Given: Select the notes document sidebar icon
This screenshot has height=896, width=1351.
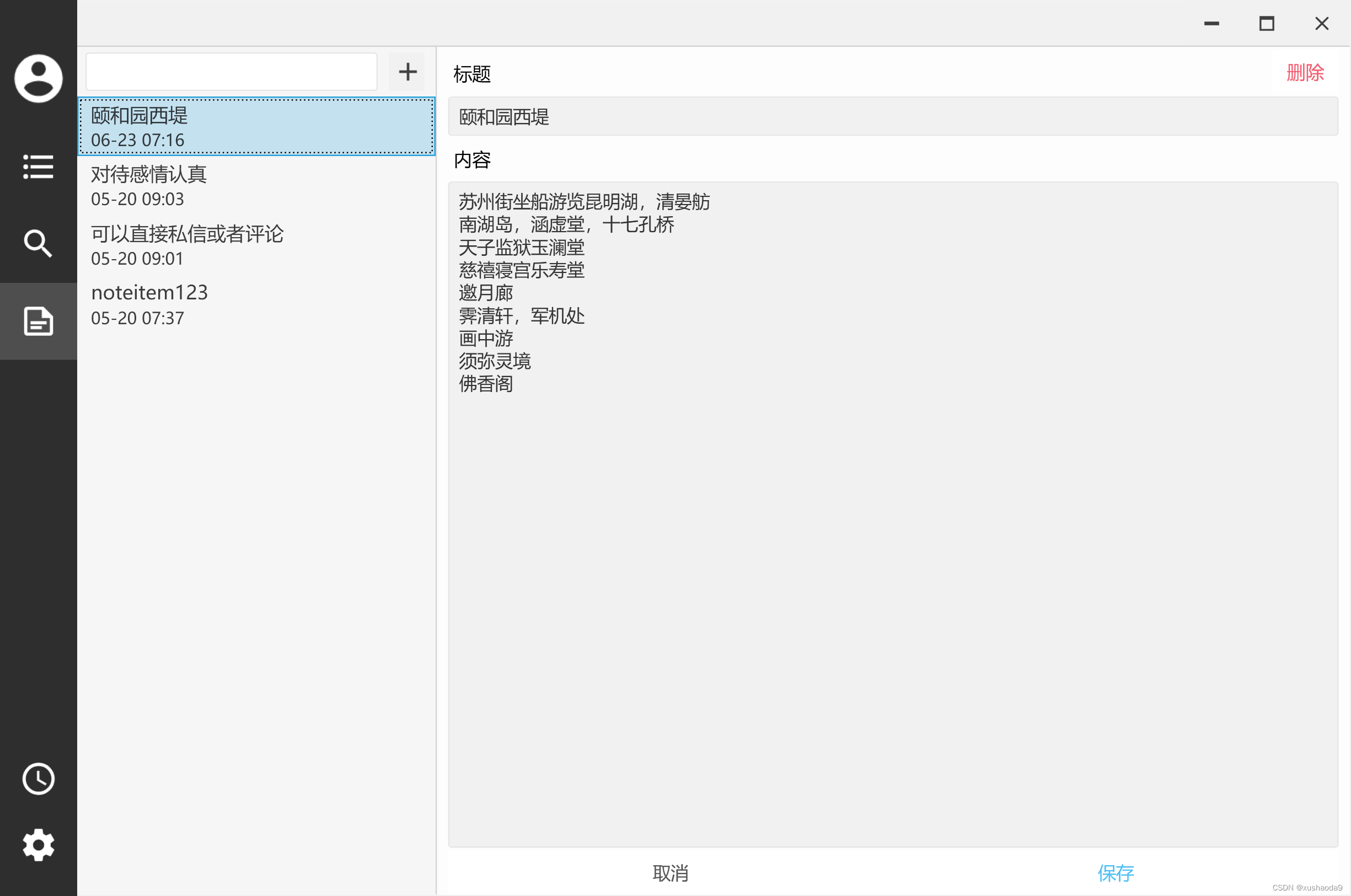Looking at the screenshot, I should click(38, 321).
